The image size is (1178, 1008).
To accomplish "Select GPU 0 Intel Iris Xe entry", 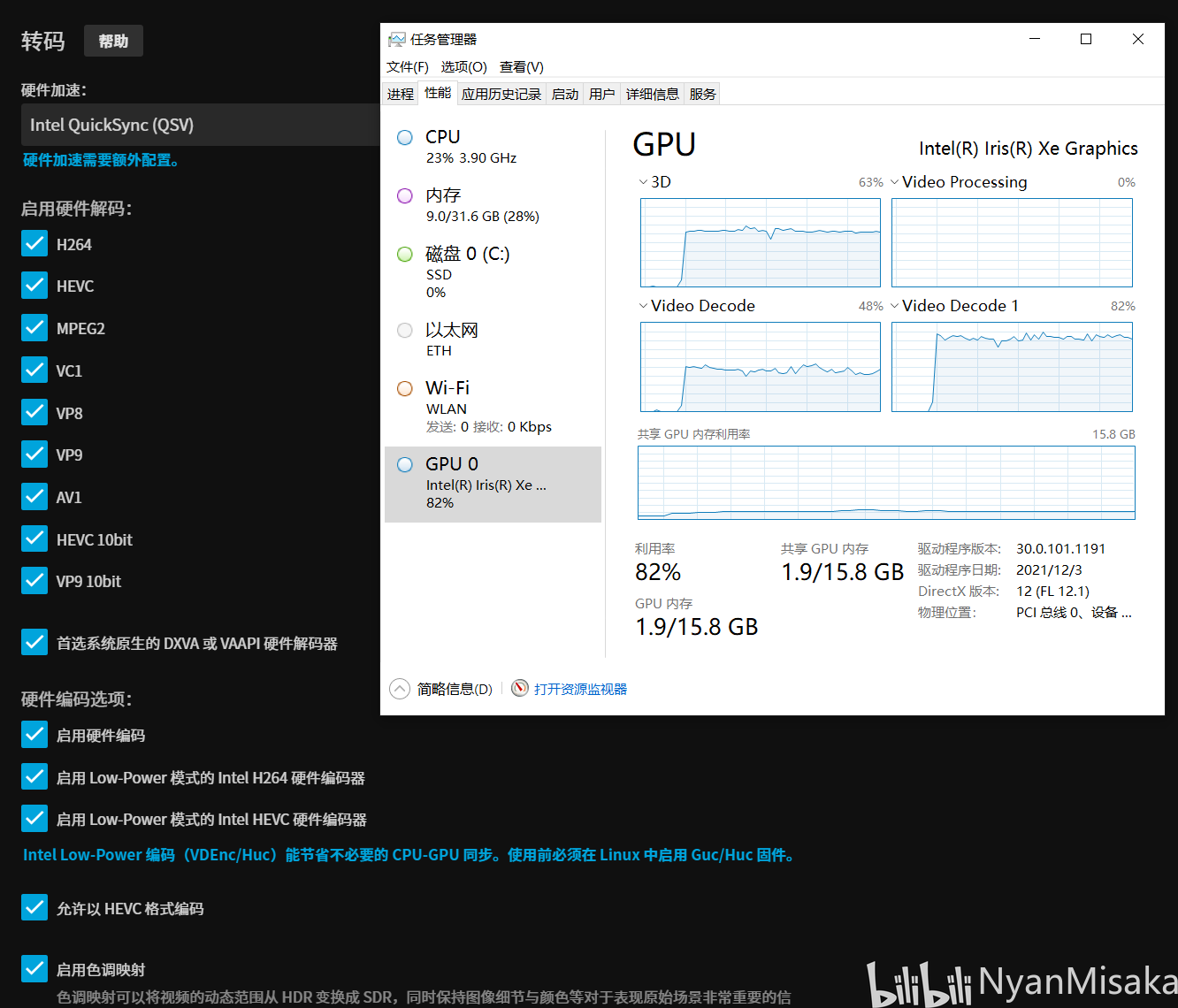I will pos(493,484).
